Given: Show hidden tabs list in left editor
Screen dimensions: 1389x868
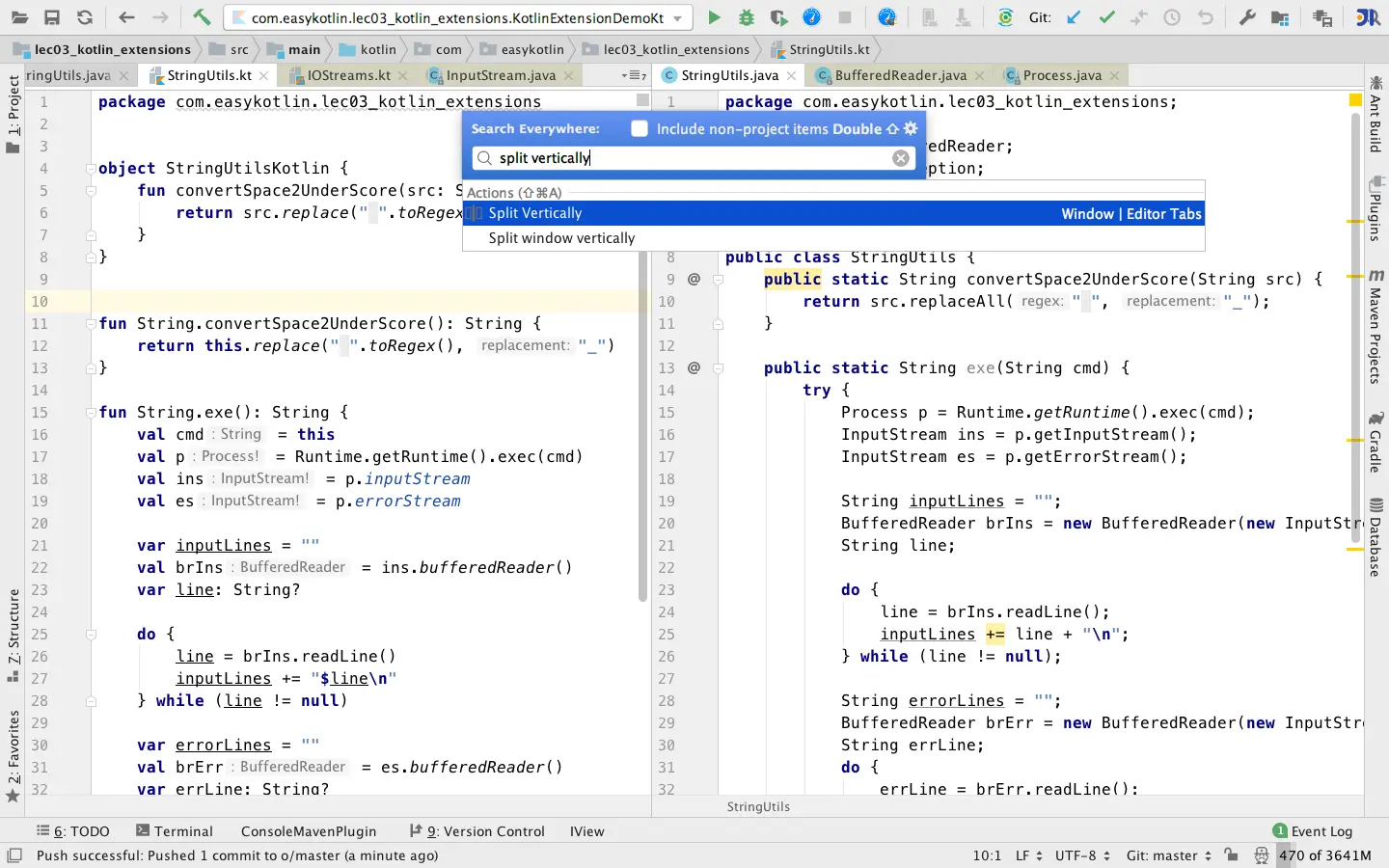Looking at the screenshot, I should [635, 75].
